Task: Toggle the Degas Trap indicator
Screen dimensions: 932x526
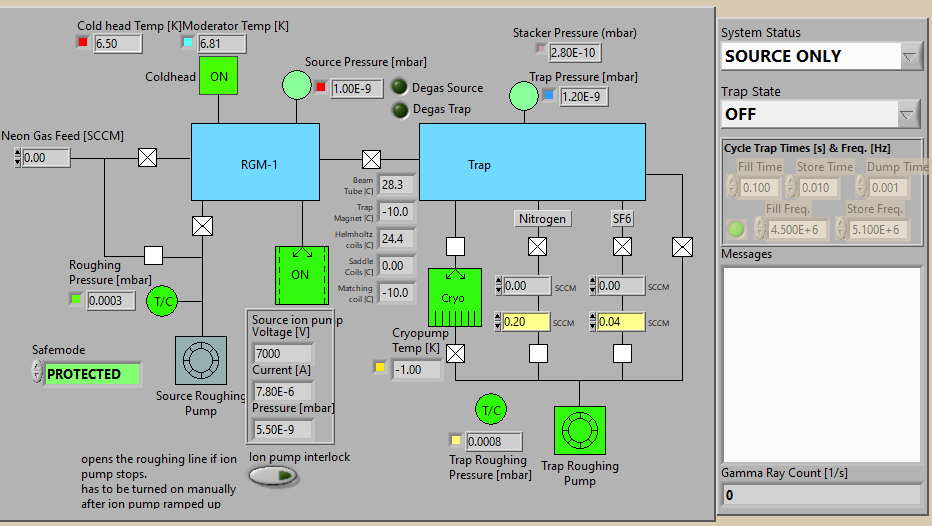Action: 400,109
